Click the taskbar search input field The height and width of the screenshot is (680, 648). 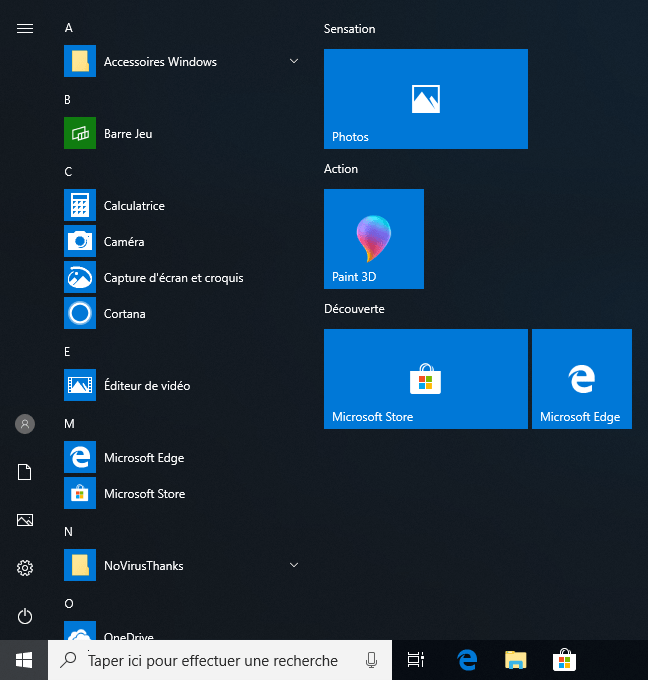pos(220,660)
